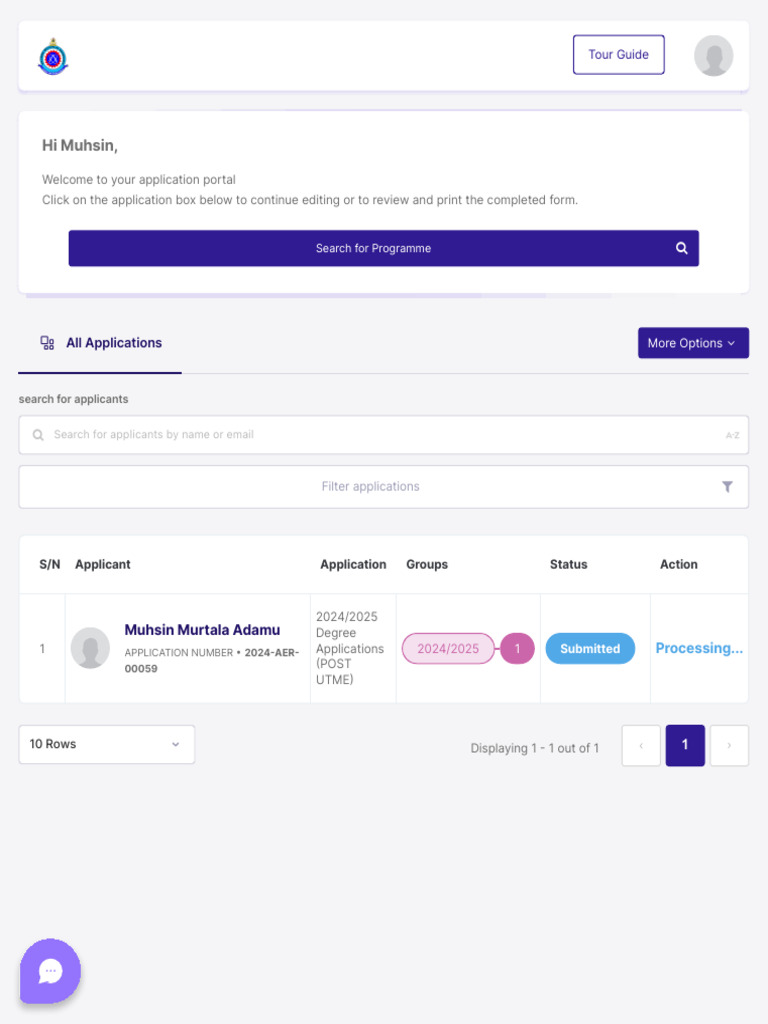Viewport: 768px width, 1024px height.
Task: Go to the previous page arrow
Action: (641, 745)
